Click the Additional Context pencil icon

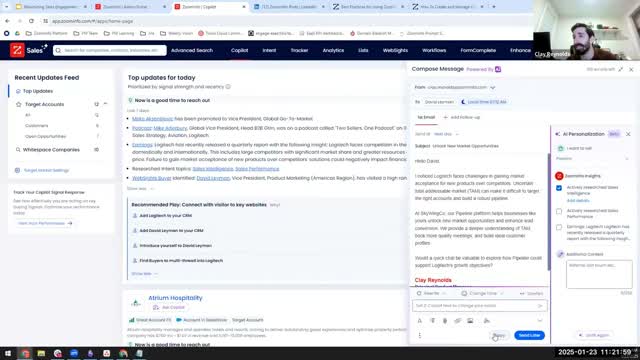click(560, 254)
